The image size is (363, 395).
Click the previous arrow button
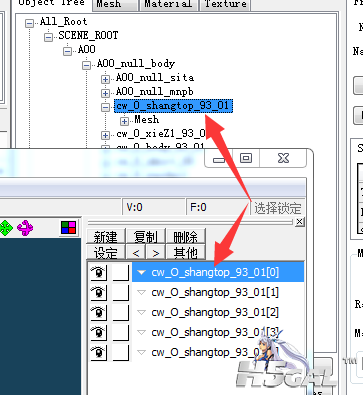point(136,253)
